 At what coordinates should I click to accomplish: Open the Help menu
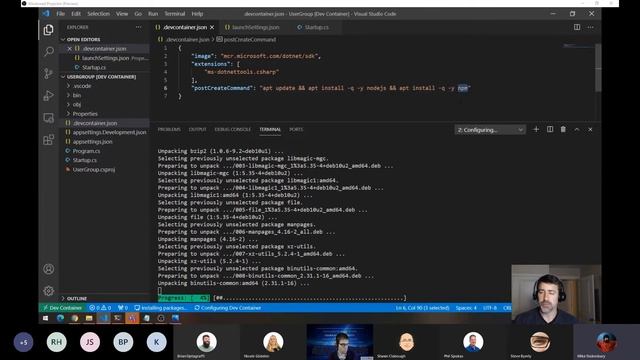[197, 14]
